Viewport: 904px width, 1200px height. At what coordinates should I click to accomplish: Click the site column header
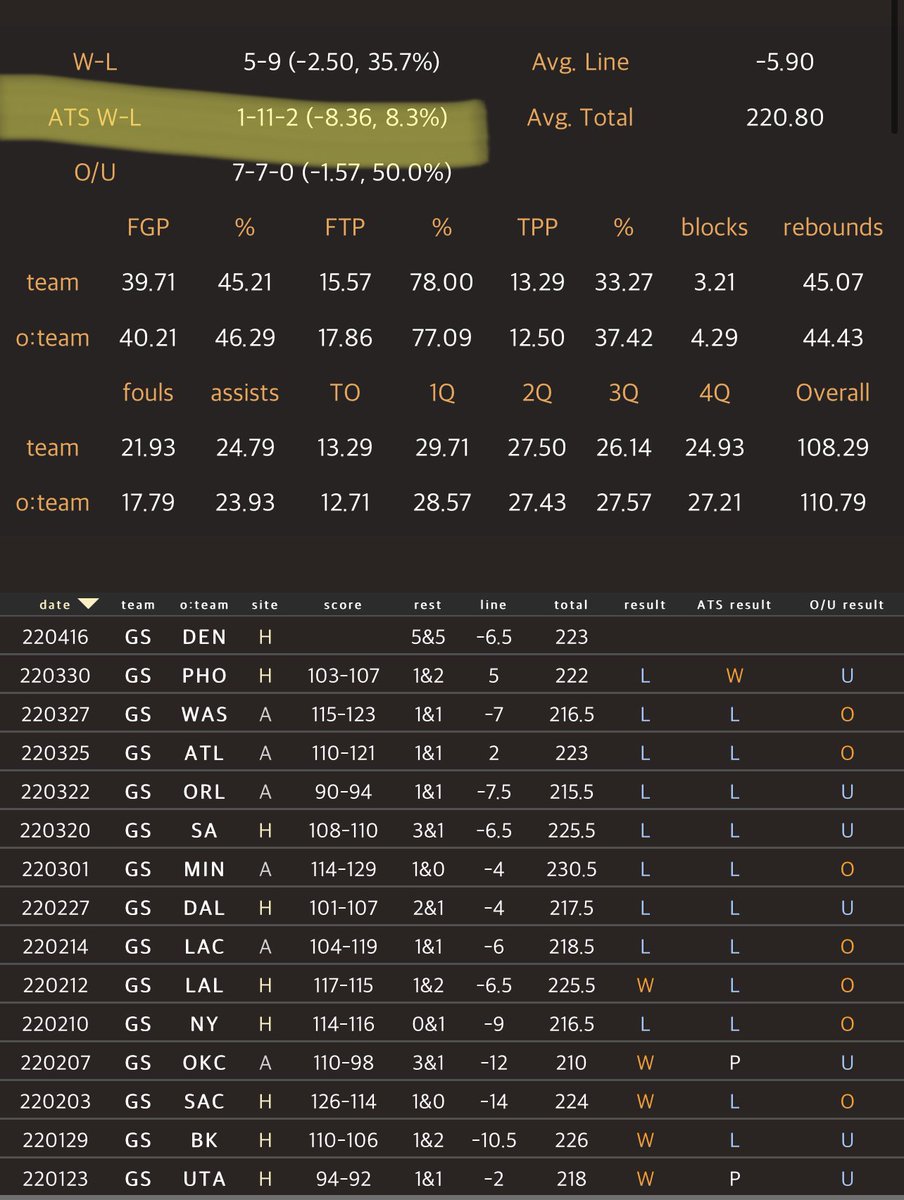click(265, 604)
